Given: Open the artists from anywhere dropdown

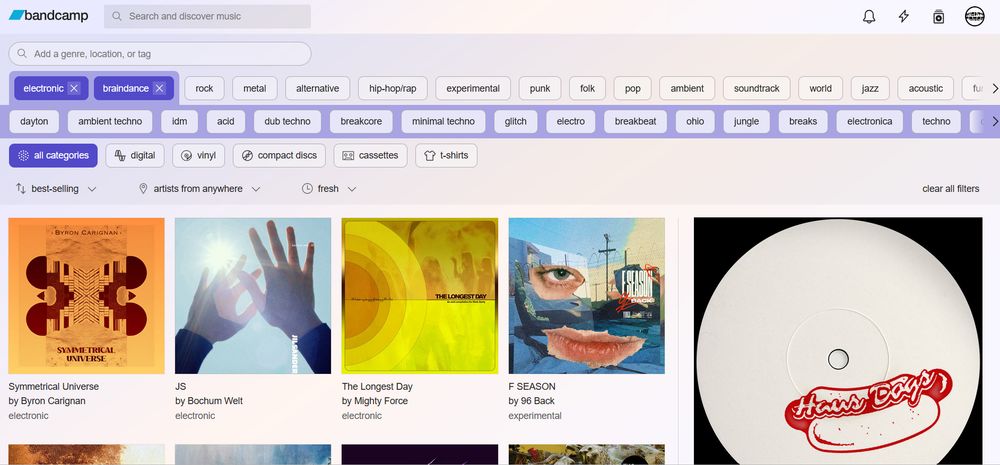Looking at the screenshot, I should click(200, 189).
